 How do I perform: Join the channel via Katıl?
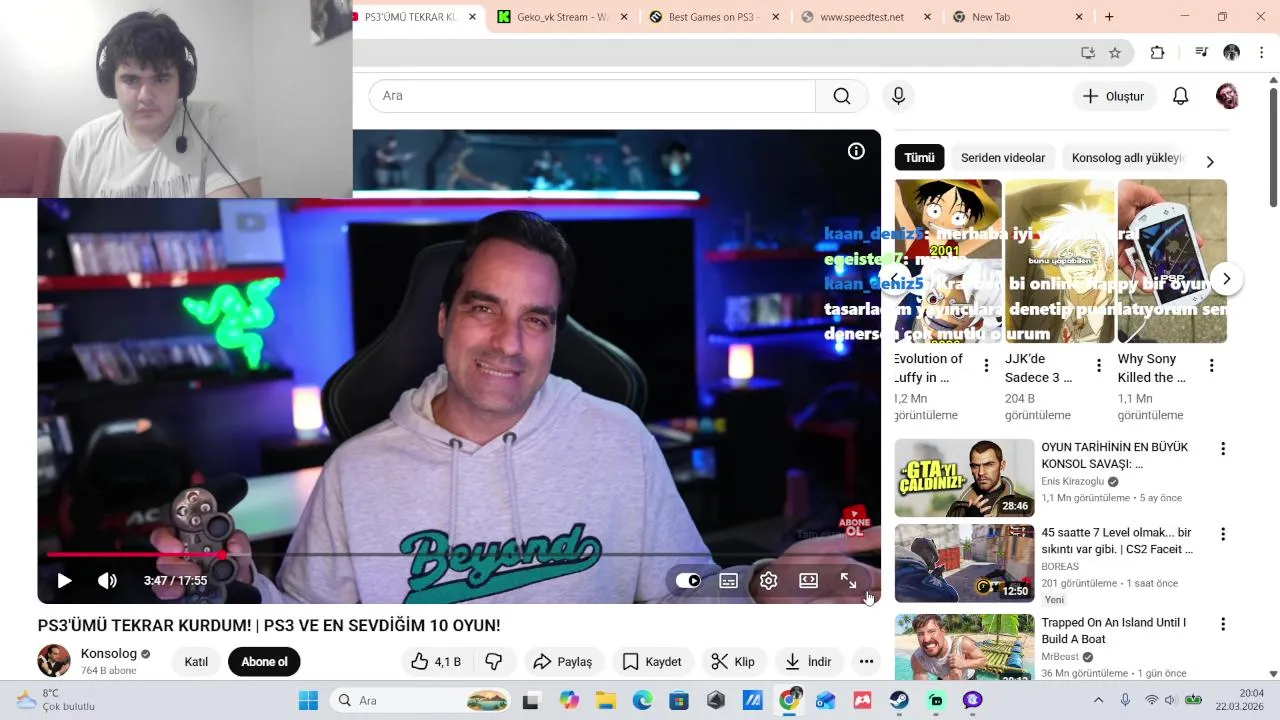click(x=196, y=662)
